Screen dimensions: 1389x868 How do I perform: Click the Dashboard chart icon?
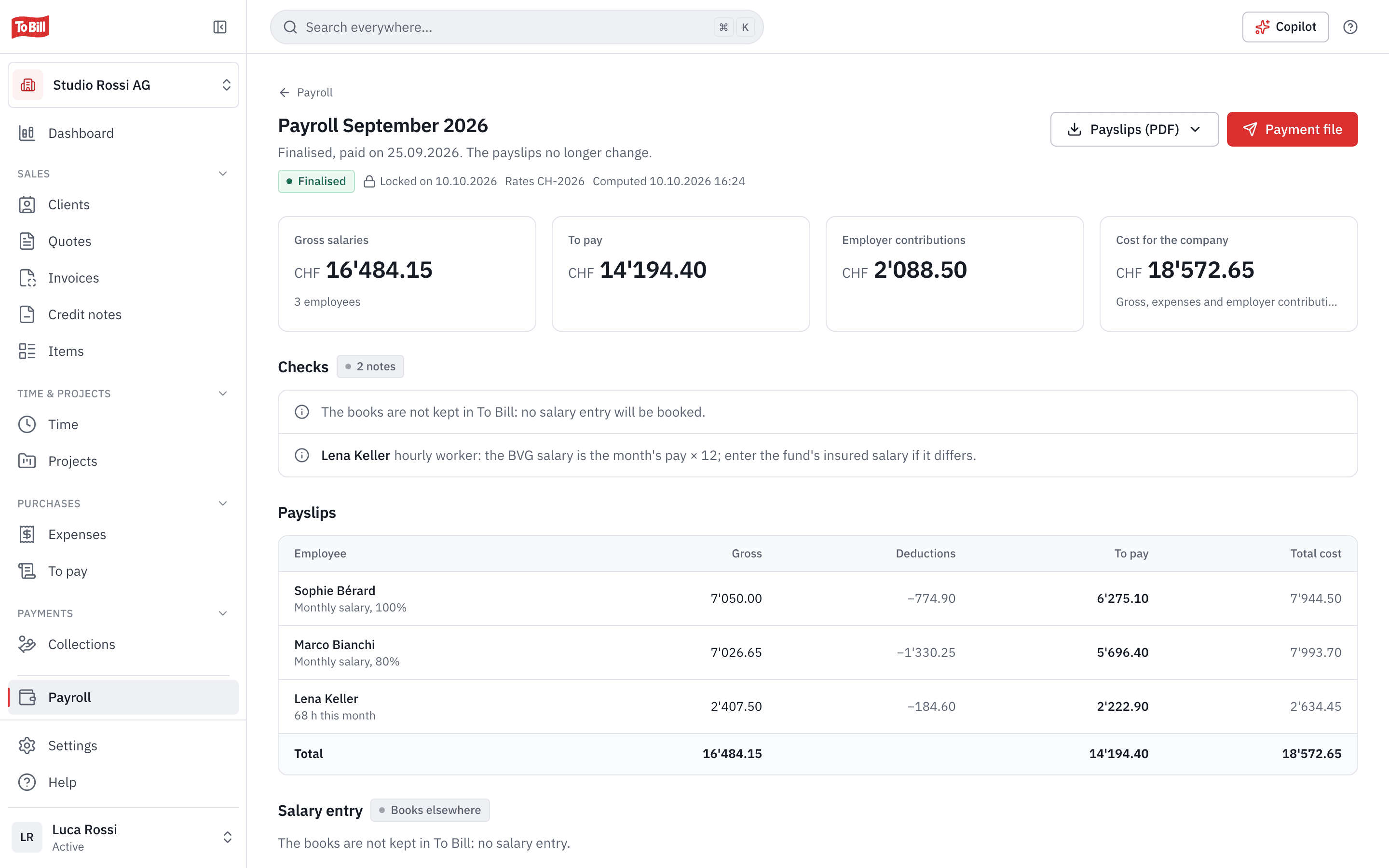27,133
